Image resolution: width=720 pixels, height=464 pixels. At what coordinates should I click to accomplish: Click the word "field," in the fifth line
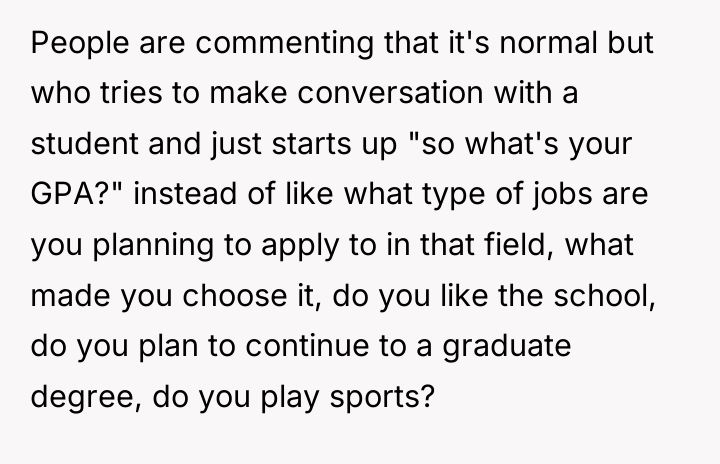point(519,245)
